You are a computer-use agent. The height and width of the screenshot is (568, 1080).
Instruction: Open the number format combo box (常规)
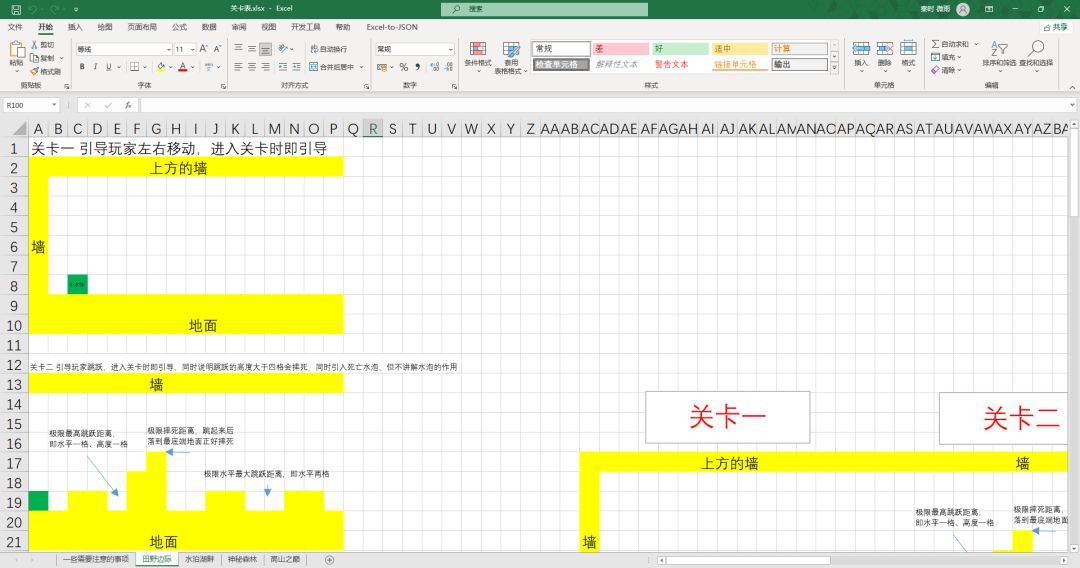[415, 49]
